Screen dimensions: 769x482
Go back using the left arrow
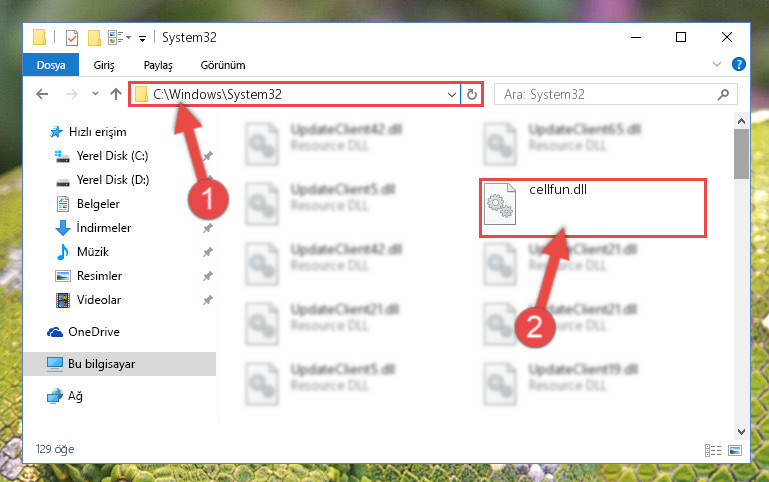[43, 94]
